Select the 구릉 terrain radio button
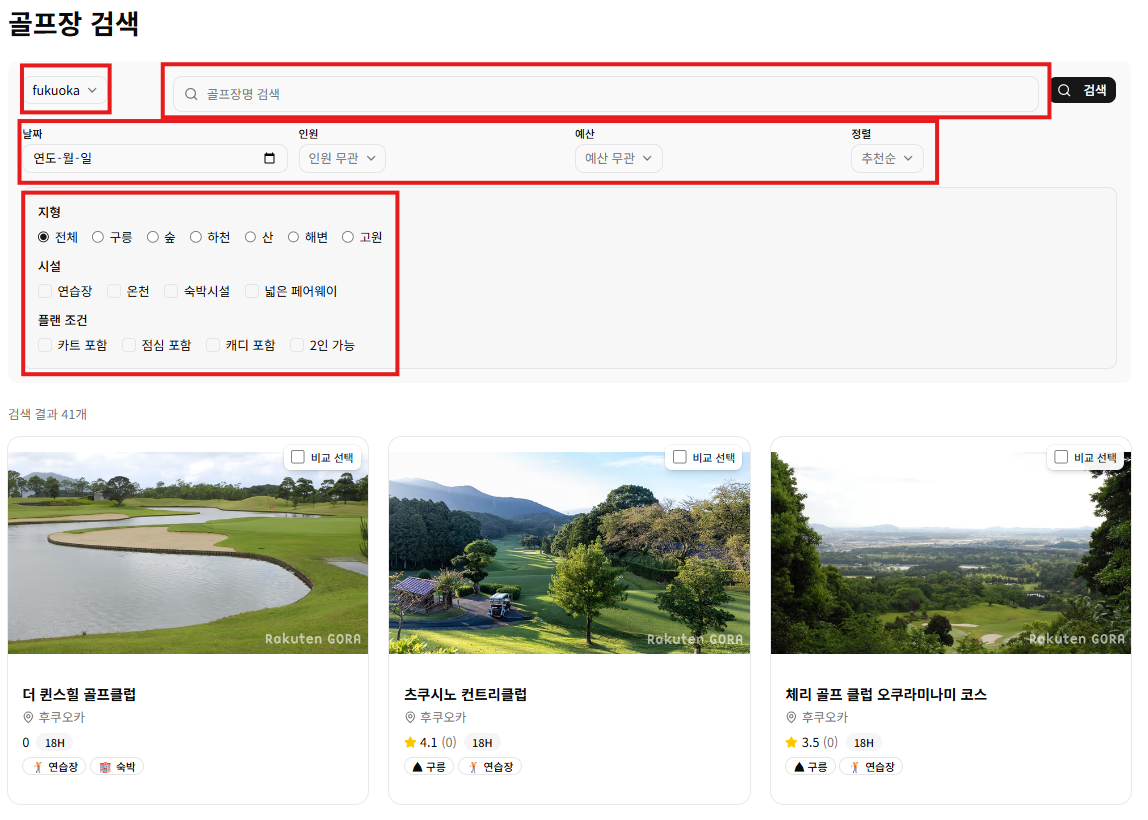This screenshot has width=1148, height=820. (98, 237)
